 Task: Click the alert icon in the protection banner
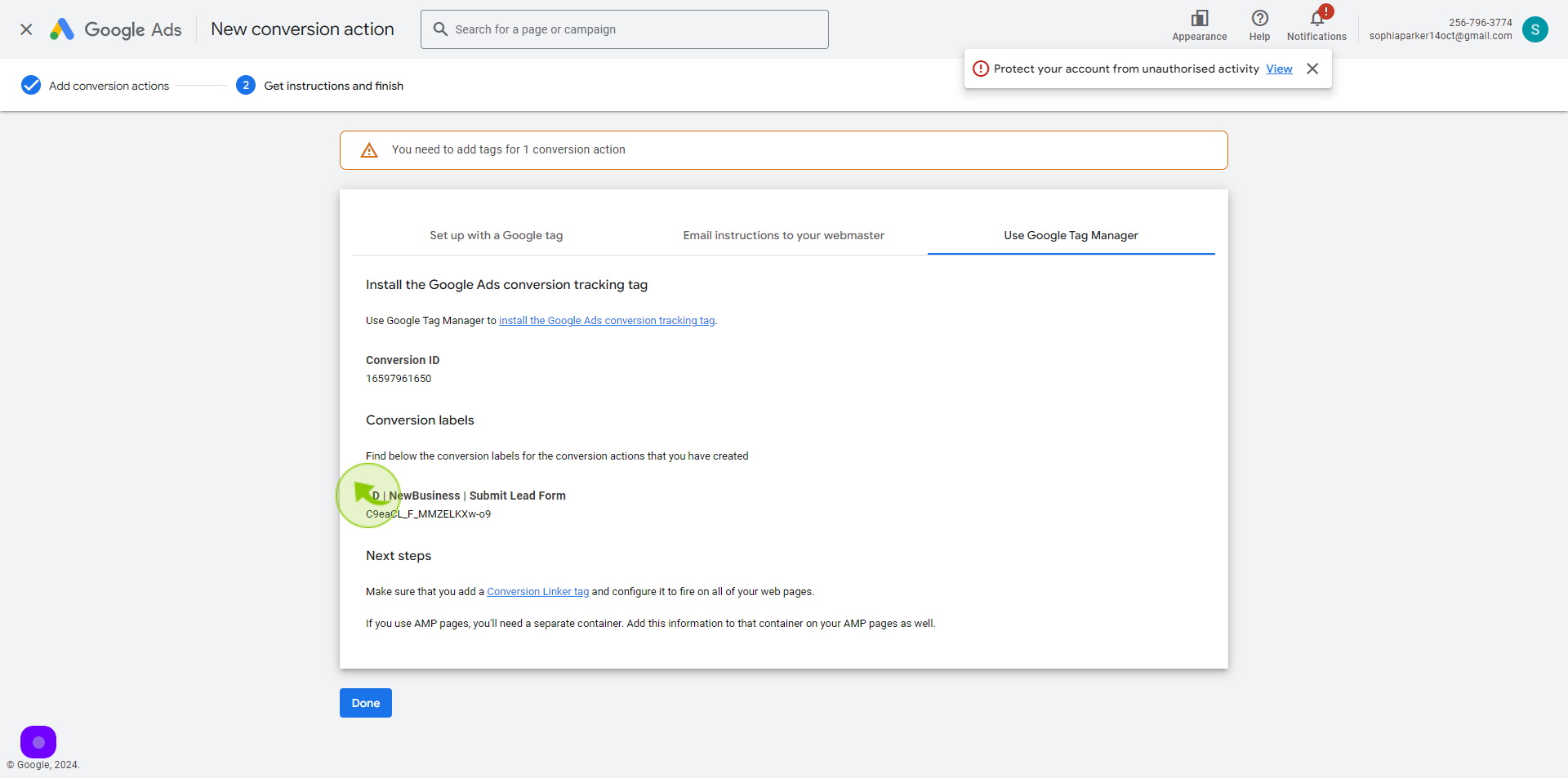[x=981, y=69]
